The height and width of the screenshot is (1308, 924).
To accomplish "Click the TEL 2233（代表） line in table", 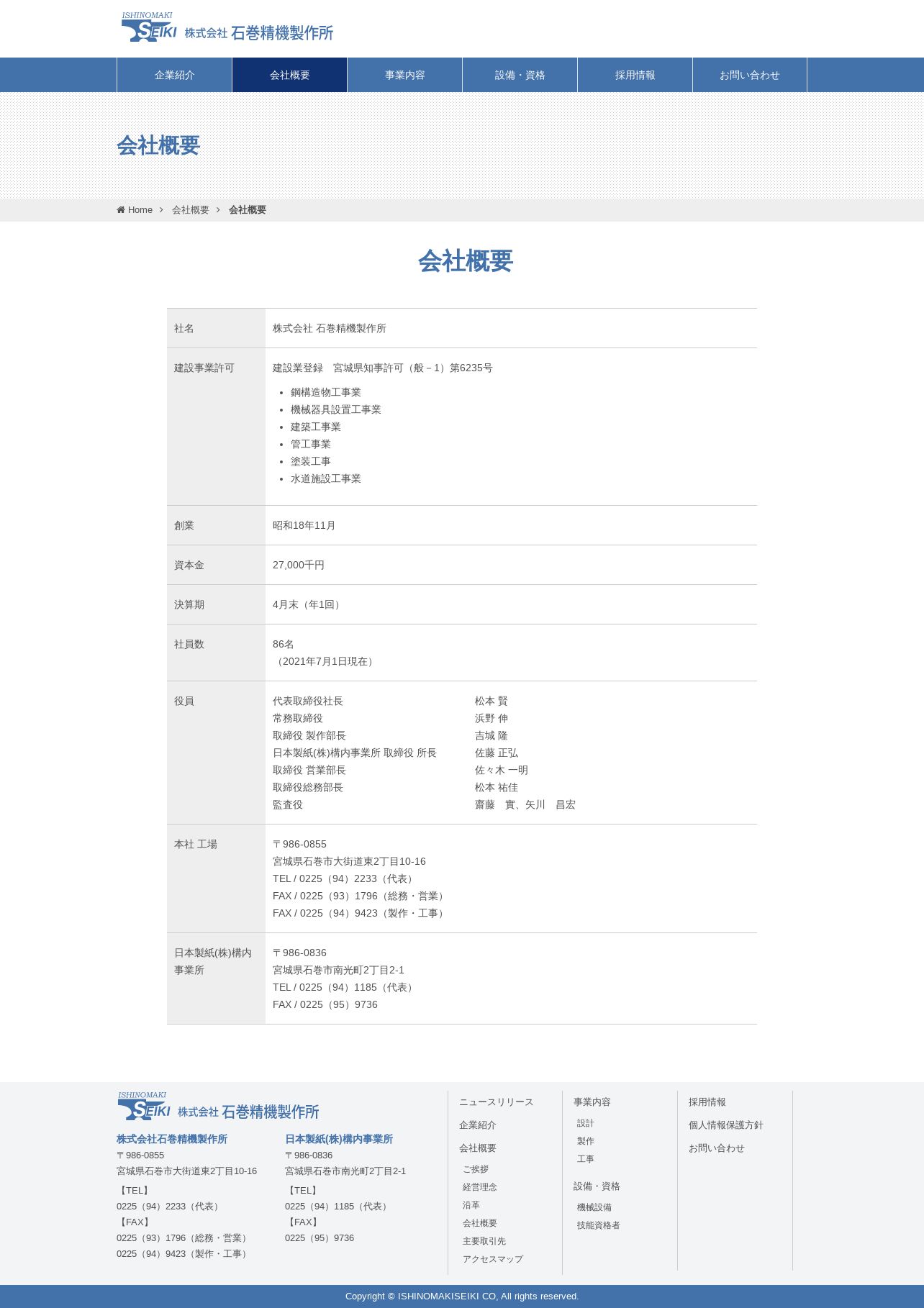I will tap(345, 878).
